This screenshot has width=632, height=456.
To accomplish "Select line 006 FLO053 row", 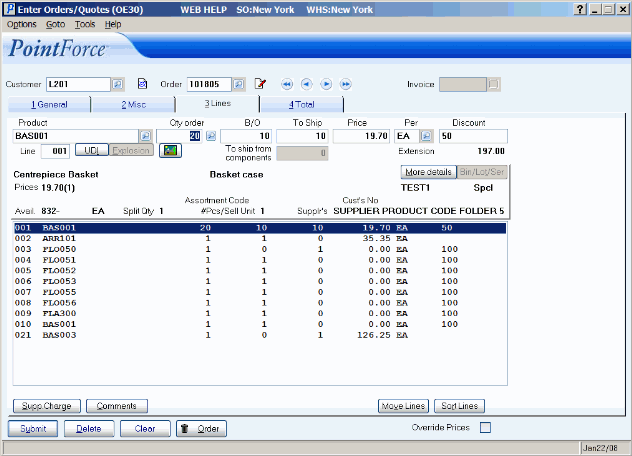I will (260, 281).
